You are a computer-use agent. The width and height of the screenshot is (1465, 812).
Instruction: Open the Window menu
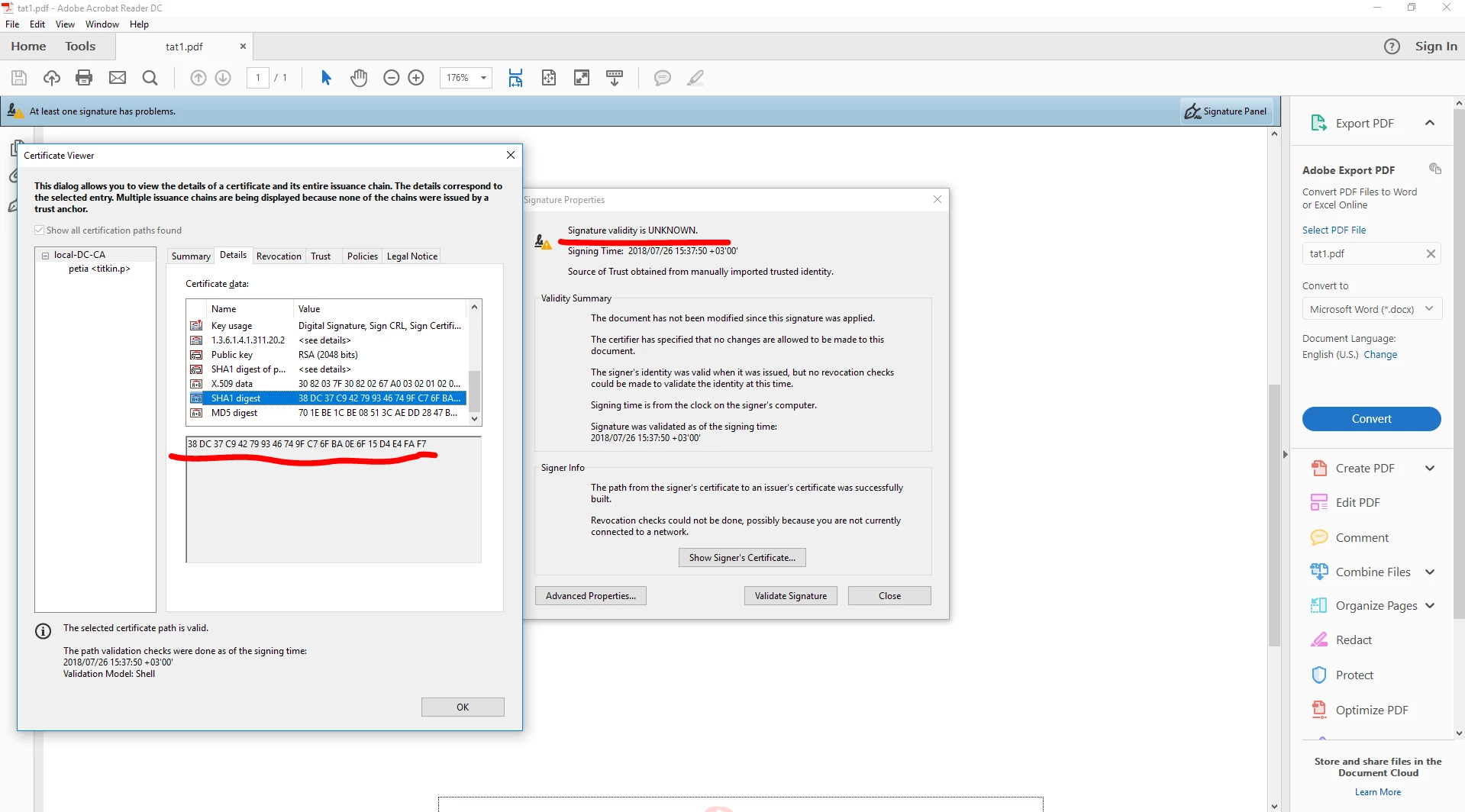102,24
